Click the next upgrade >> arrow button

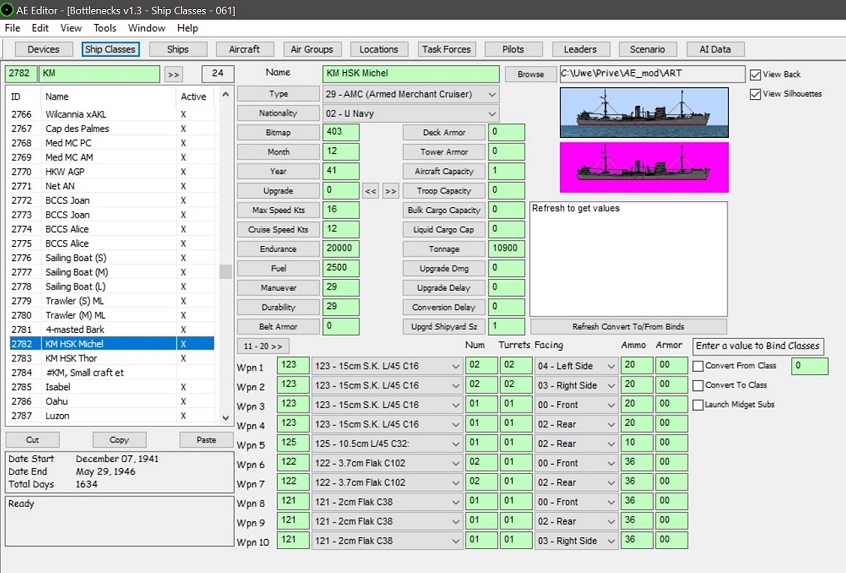coord(391,191)
